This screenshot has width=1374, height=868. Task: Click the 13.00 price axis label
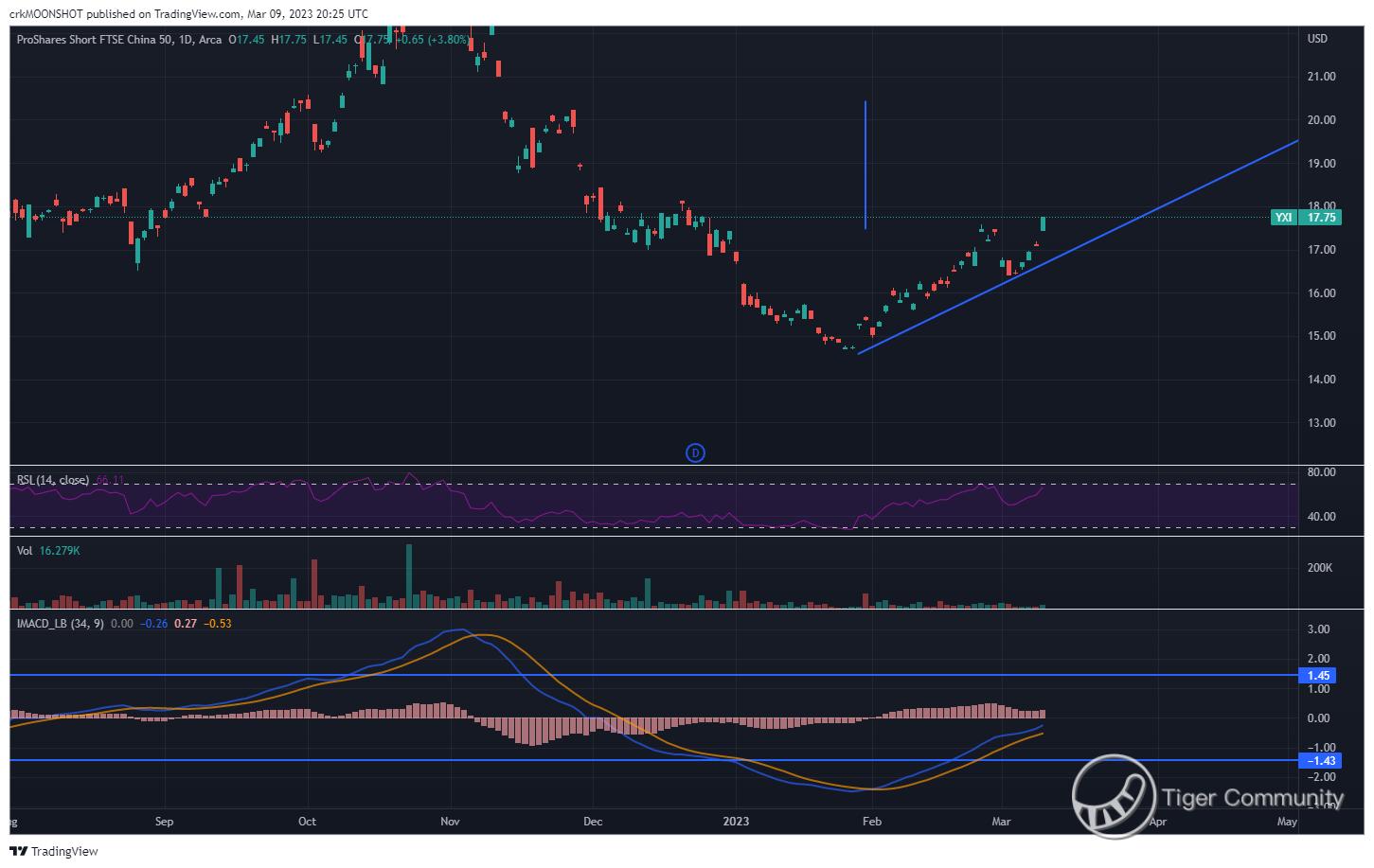1321,423
